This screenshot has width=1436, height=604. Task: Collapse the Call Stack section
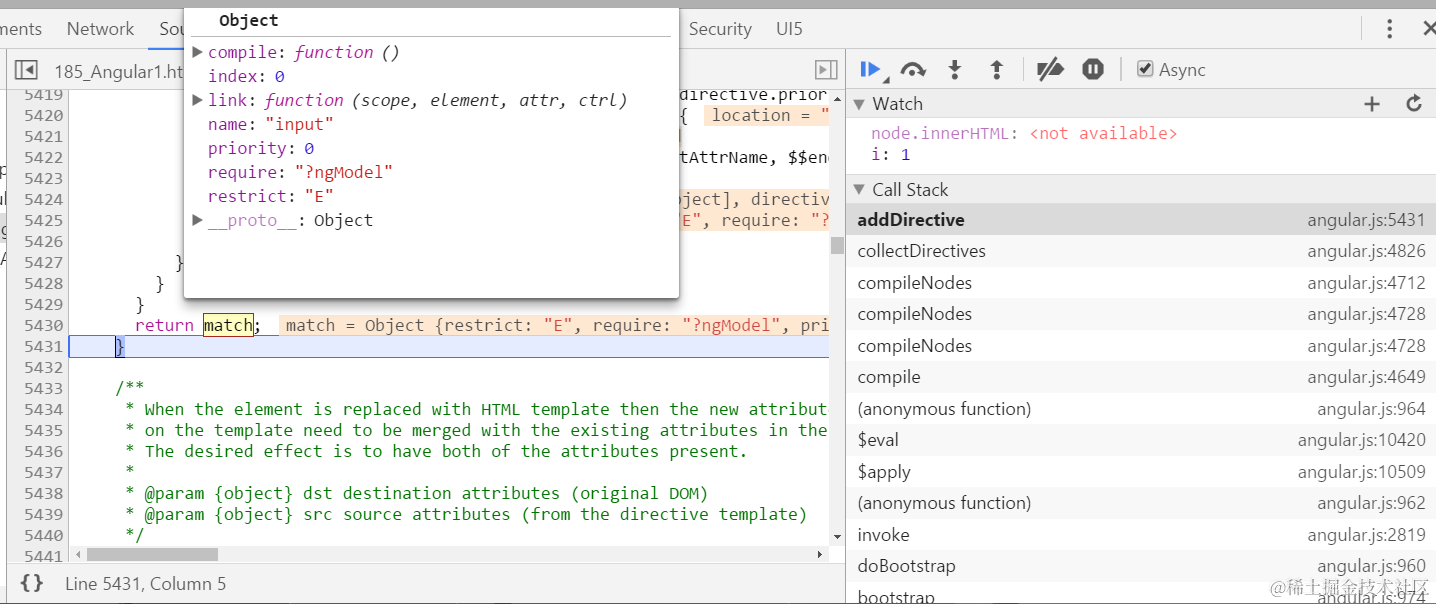[x=858, y=190]
